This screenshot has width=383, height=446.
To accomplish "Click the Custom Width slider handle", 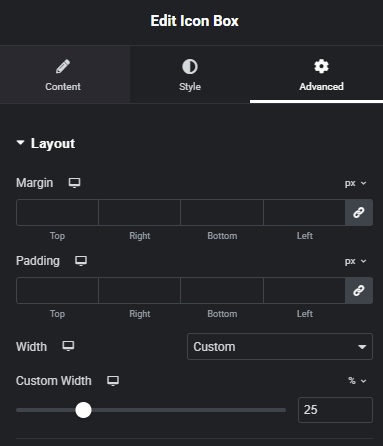I will (83, 410).
